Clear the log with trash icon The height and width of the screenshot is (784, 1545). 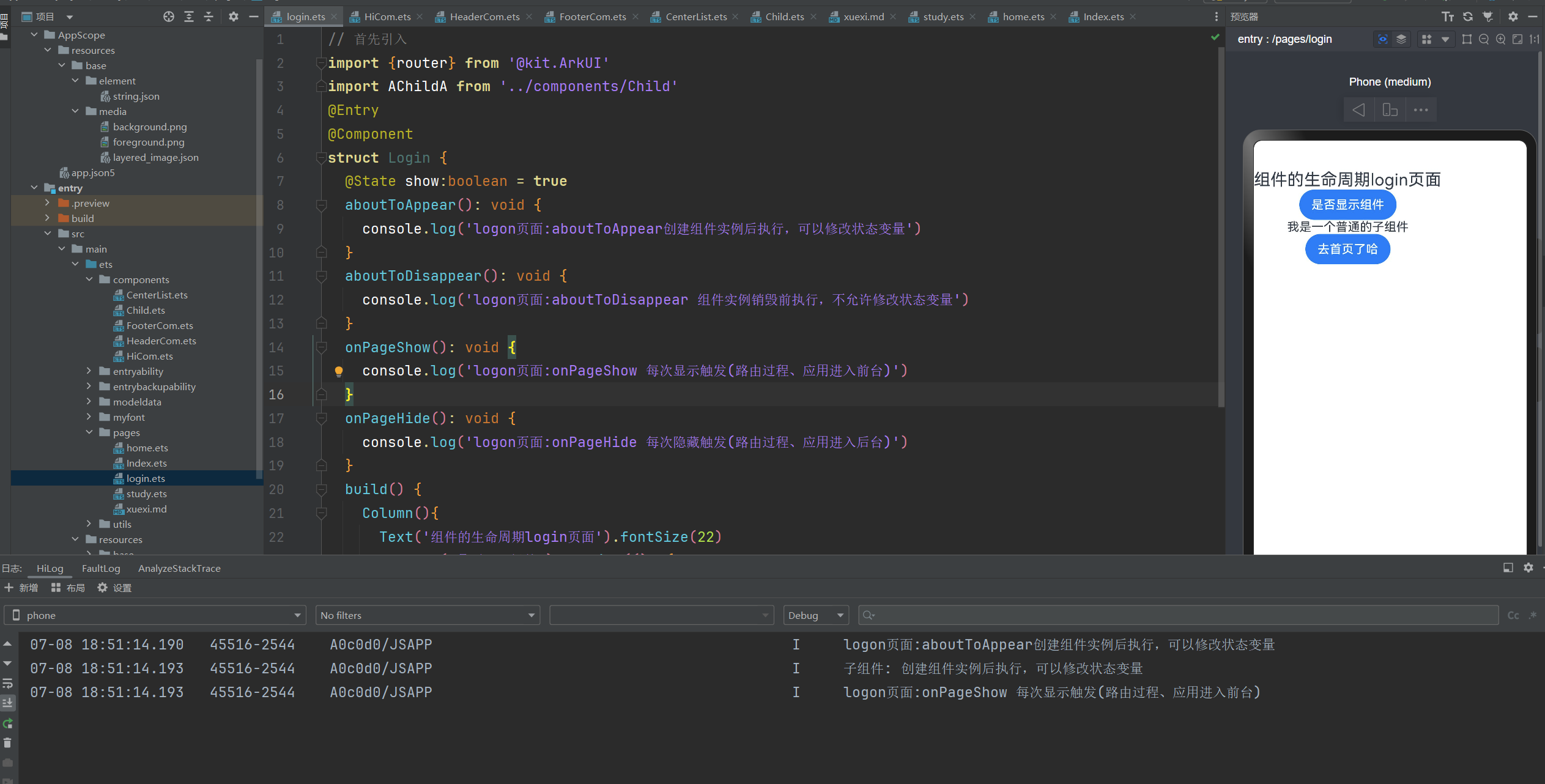(x=7, y=742)
